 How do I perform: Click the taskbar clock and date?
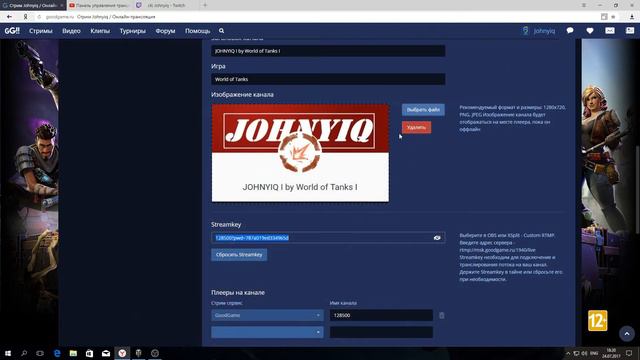[611, 353]
